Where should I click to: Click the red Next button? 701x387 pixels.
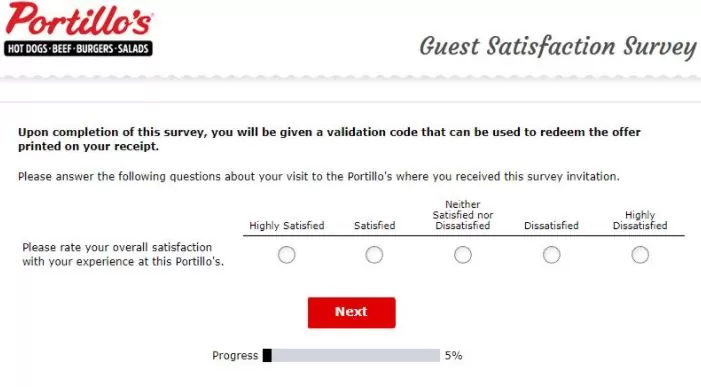pos(351,312)
